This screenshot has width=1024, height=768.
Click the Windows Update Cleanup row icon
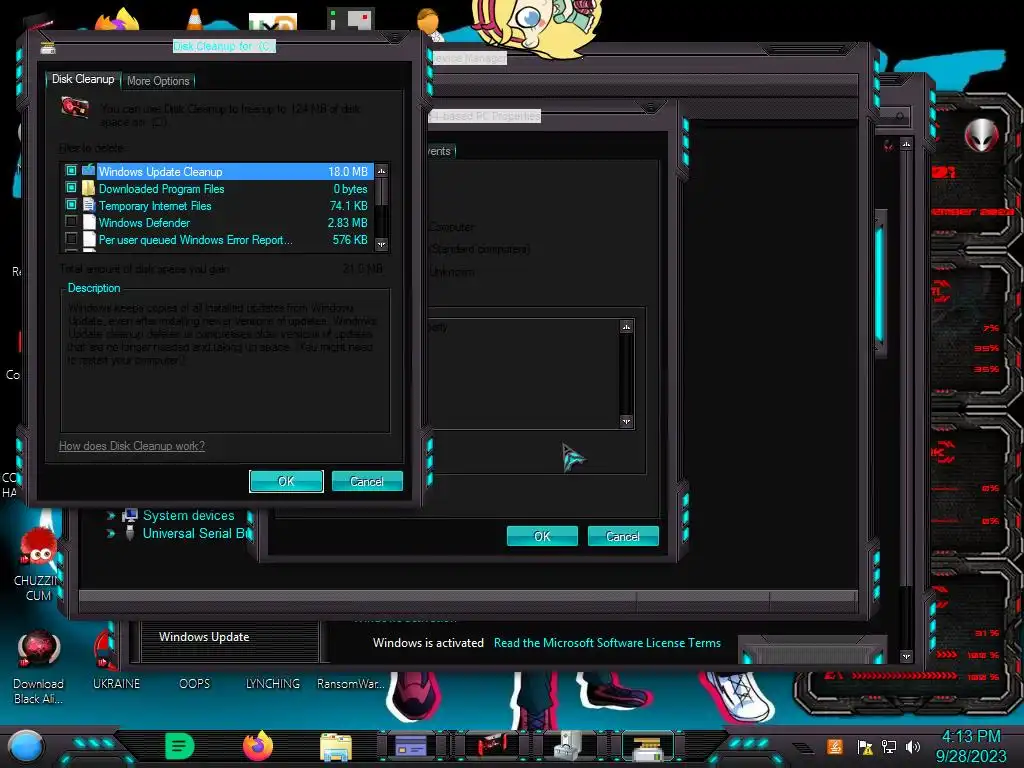coord(89,170)
